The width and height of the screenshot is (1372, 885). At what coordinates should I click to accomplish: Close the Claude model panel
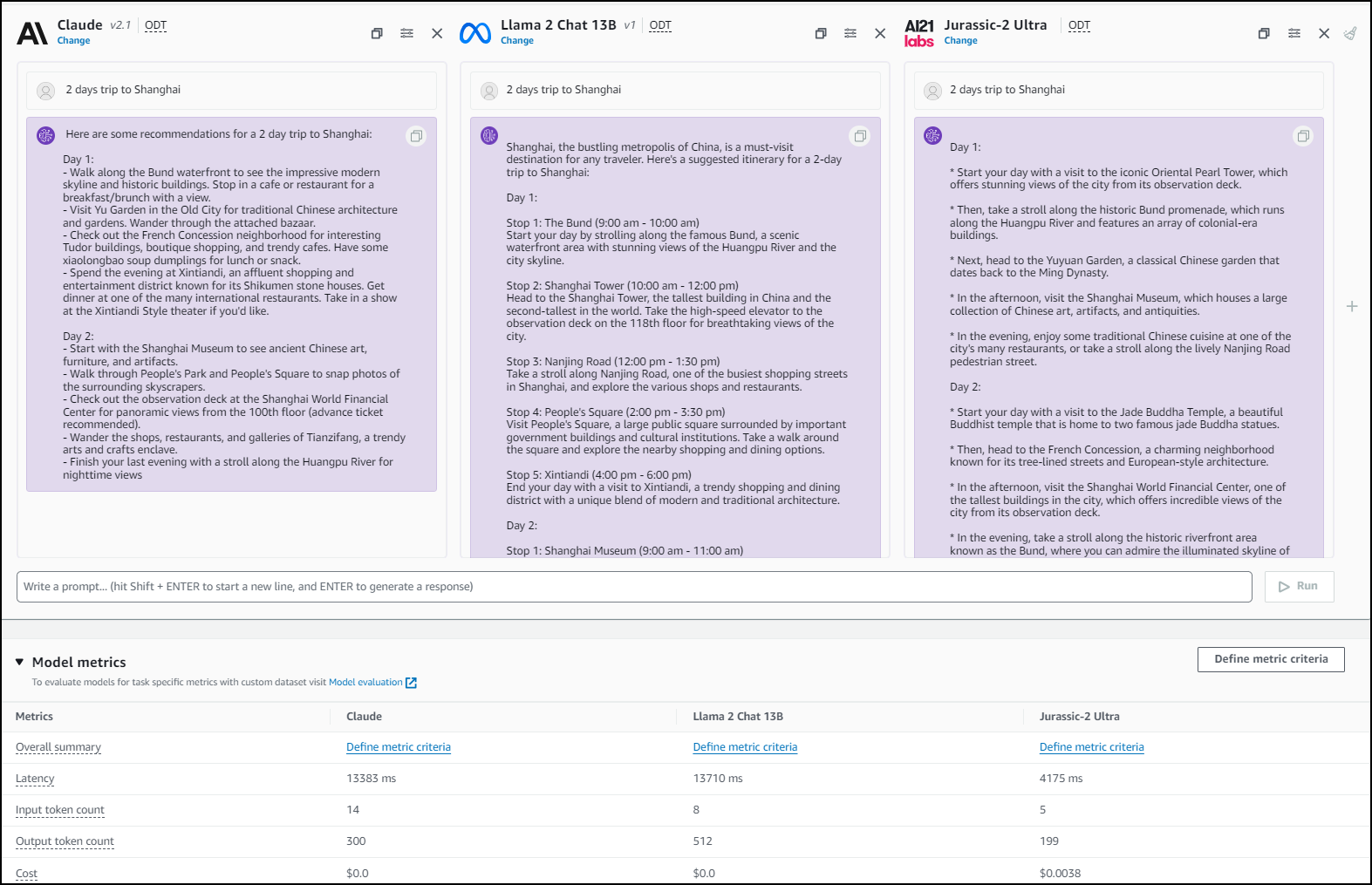pos(437,33)
